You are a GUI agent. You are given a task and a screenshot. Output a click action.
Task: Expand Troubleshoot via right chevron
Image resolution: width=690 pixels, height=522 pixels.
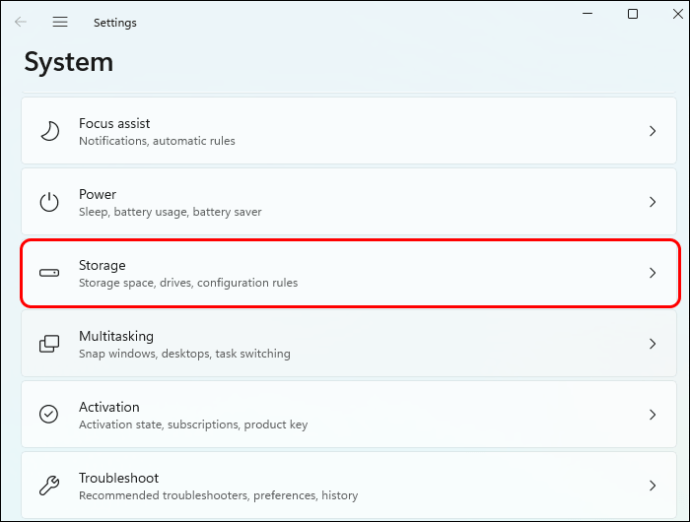[652, 485]
